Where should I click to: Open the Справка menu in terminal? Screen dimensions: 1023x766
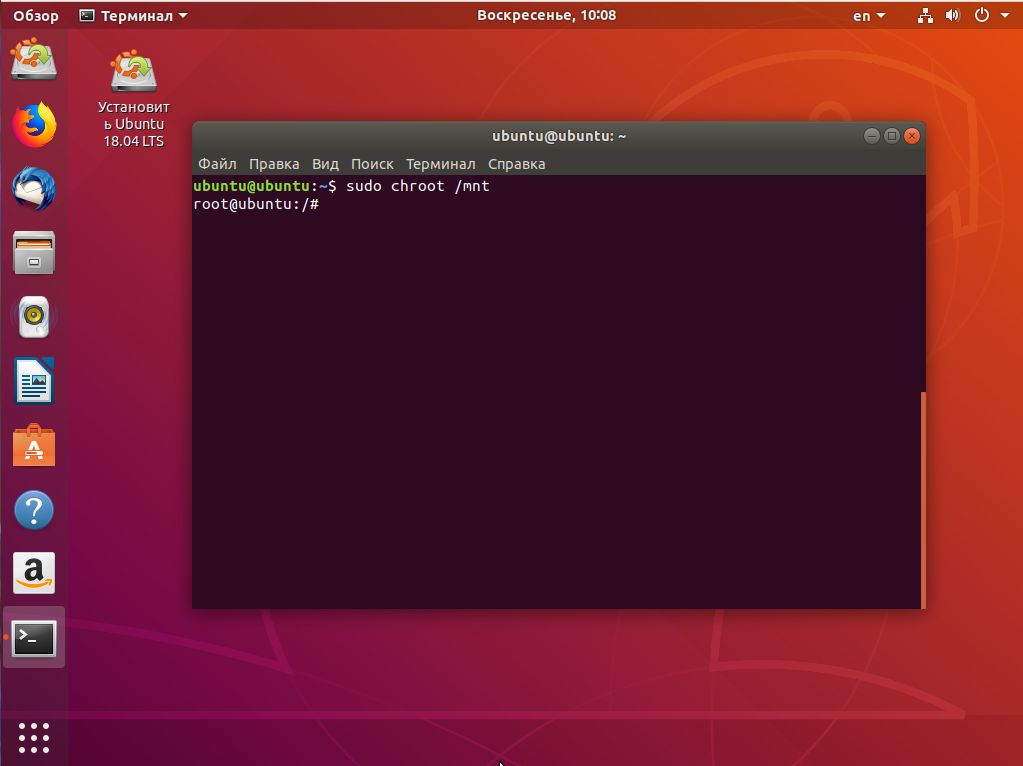click(x=516, y=164)
